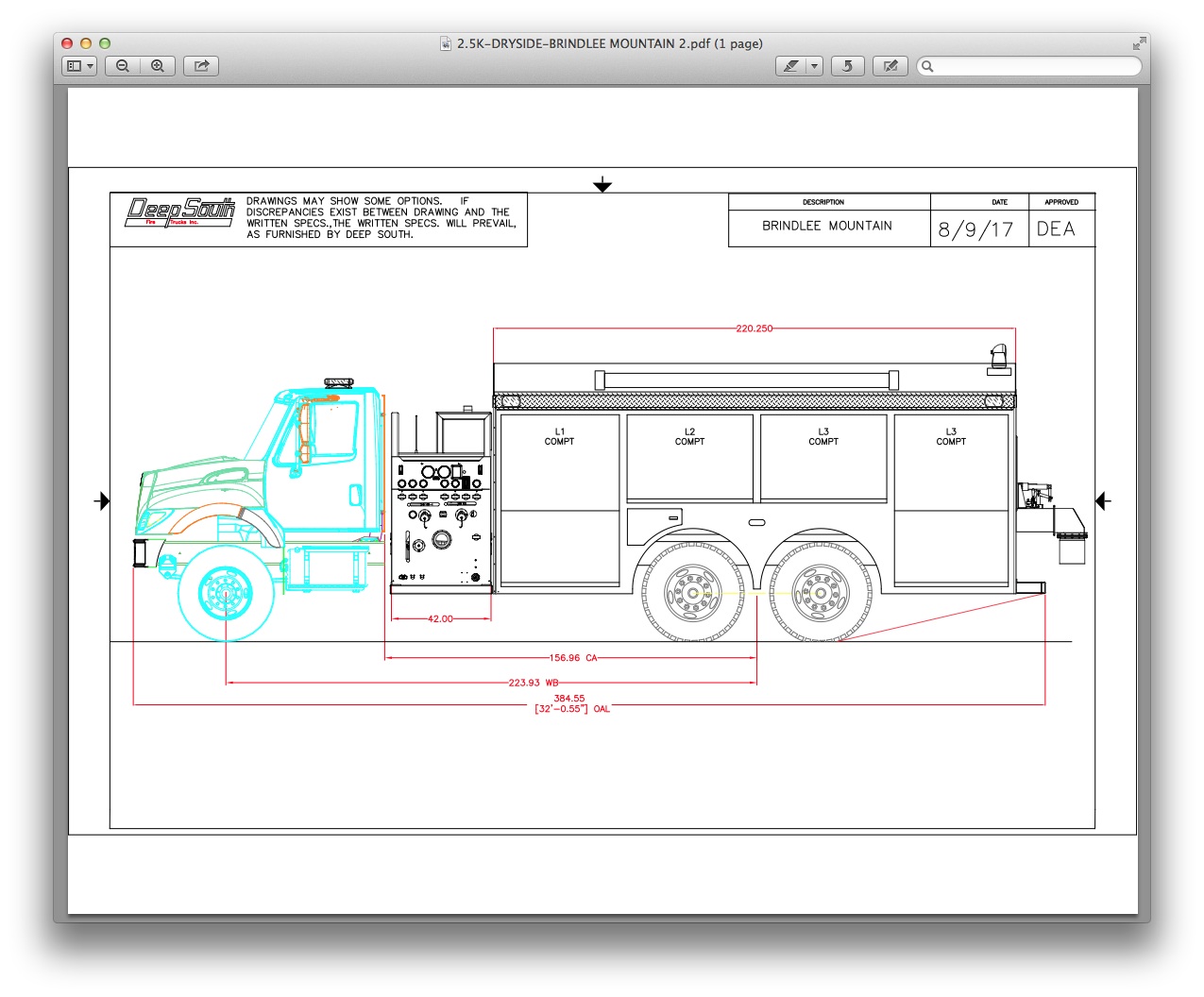Select the highlight annotation pen tool
The height and width of the screenshot is (997, 1204).
click(x=790, y=66)
